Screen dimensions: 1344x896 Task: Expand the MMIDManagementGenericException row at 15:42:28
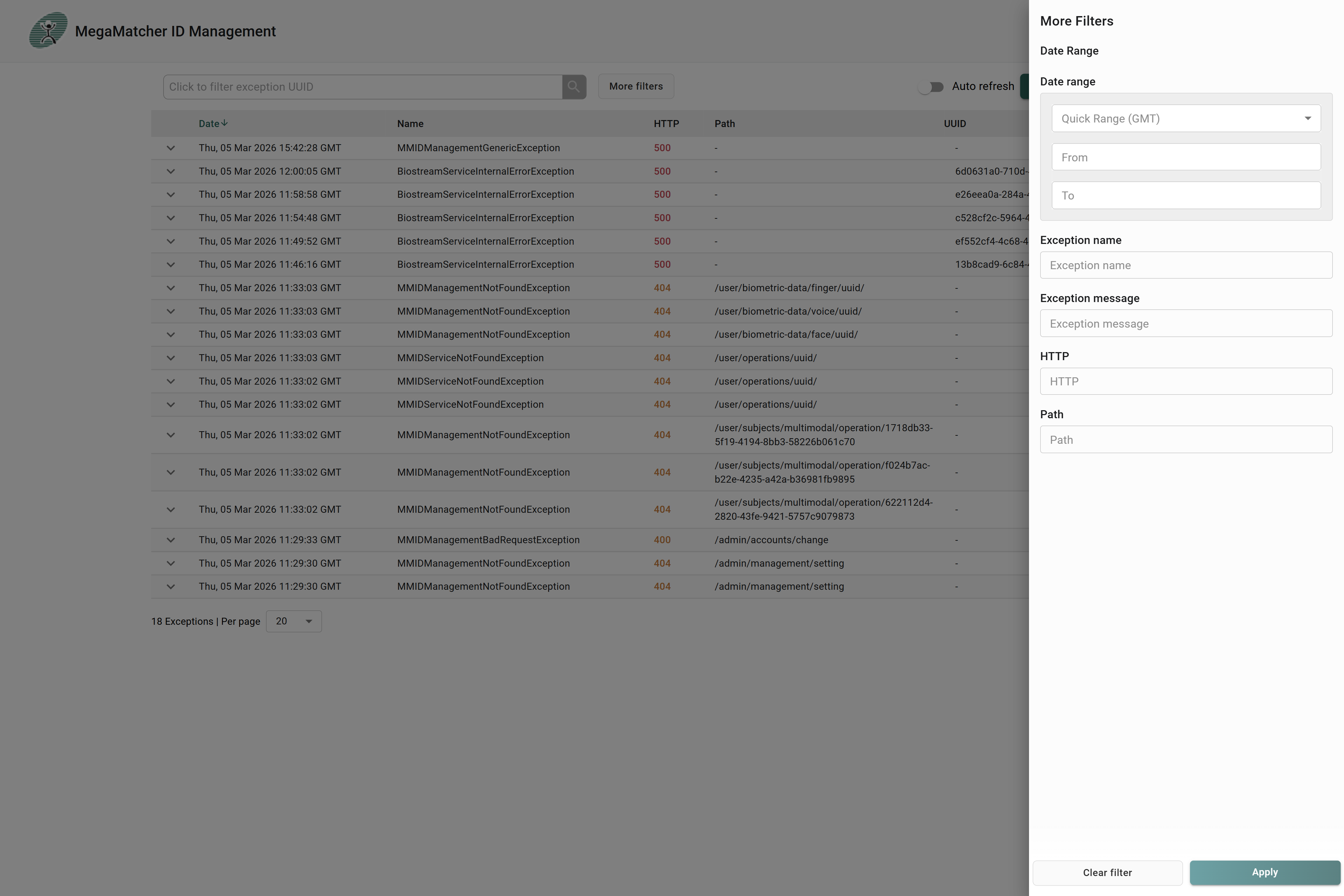tap(171, 148)
